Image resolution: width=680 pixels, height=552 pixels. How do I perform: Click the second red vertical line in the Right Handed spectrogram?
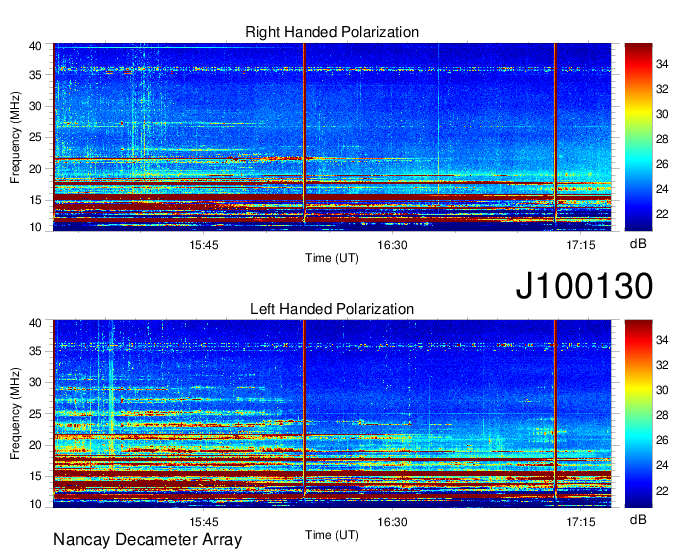(555, 132)
